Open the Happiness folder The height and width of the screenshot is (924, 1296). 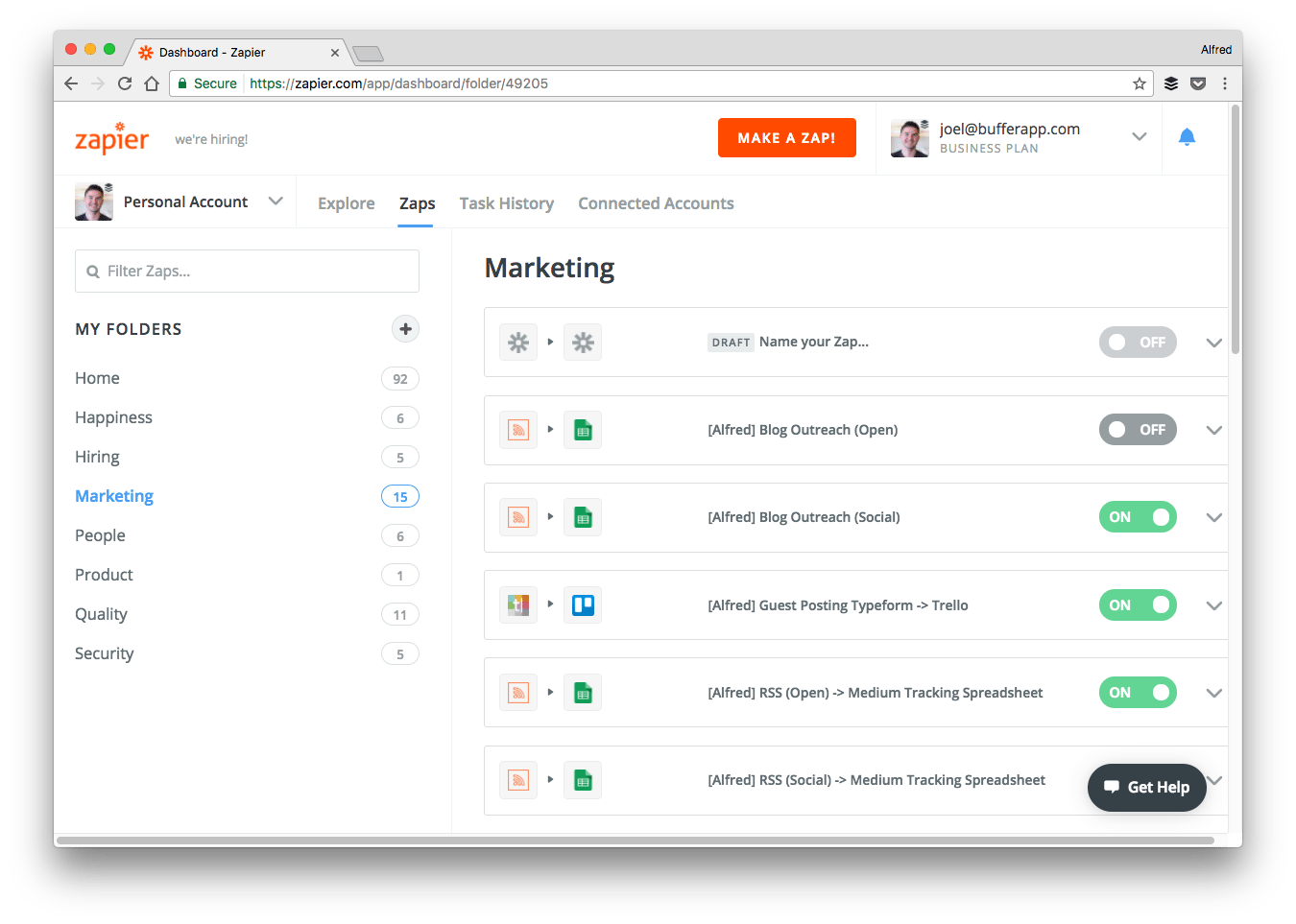click(113, 417)
